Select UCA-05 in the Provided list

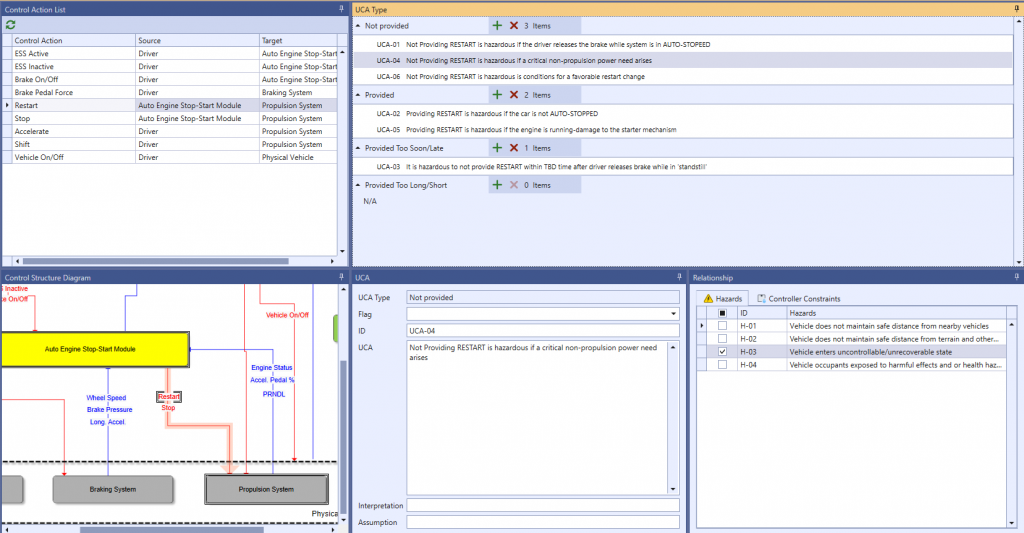pyautogui.click(x=684, y=129)
